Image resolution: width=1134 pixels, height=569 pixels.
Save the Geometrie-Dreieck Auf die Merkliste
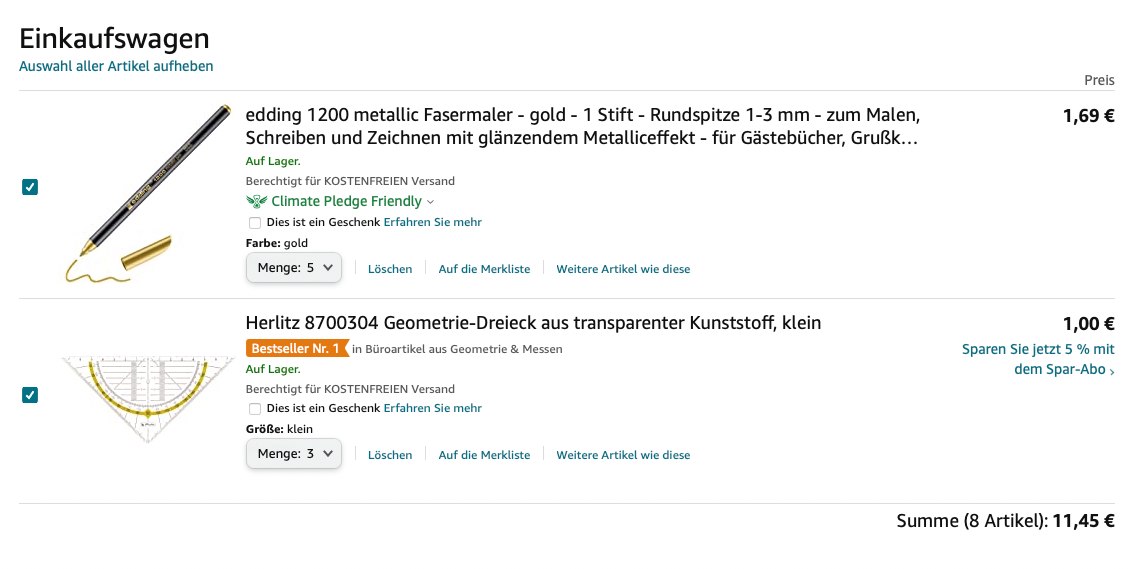(x=484, y=455)
